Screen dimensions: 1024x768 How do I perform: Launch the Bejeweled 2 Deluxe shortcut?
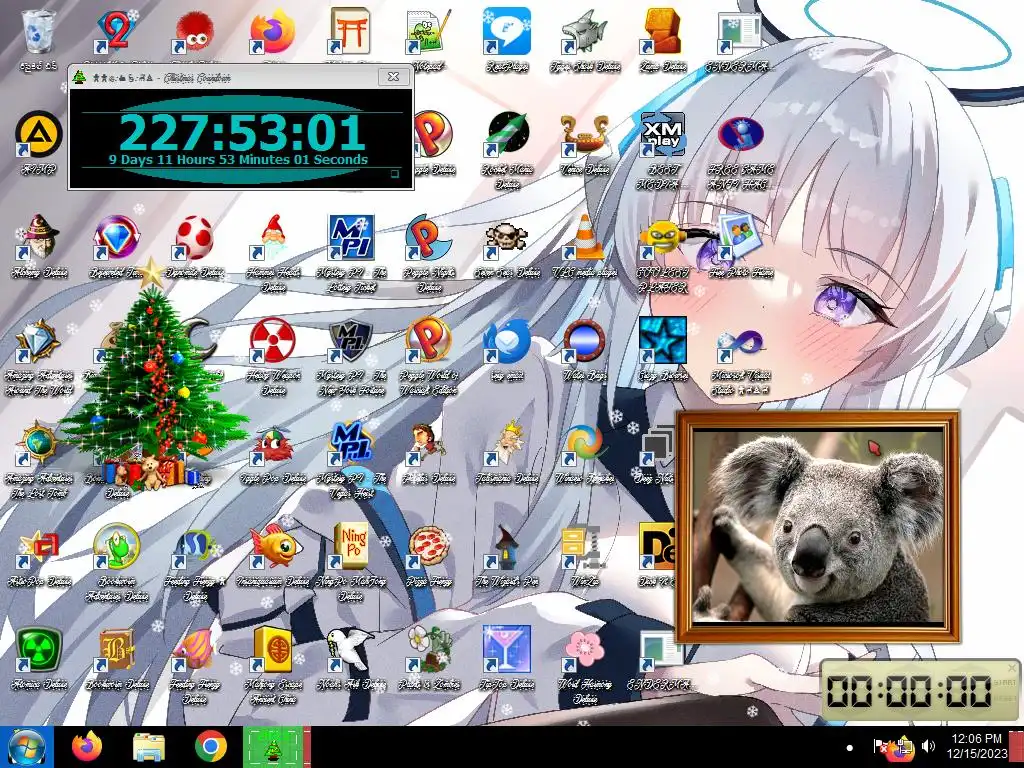pos(116,31)
